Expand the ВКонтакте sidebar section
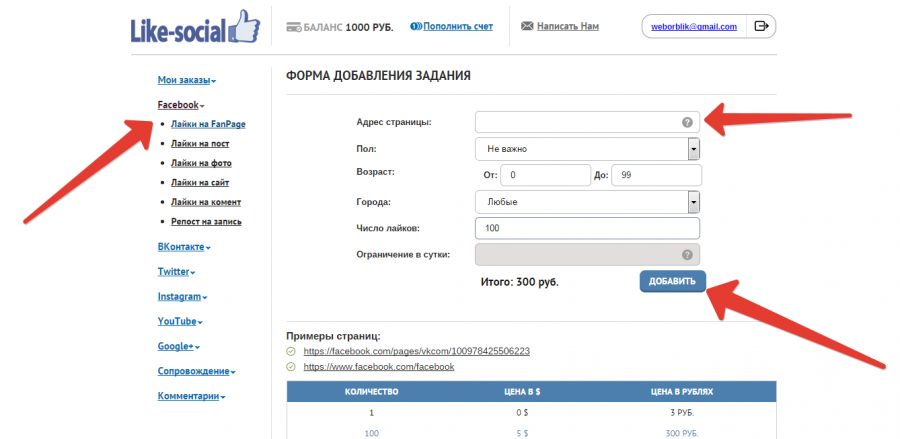 (184, 247)
